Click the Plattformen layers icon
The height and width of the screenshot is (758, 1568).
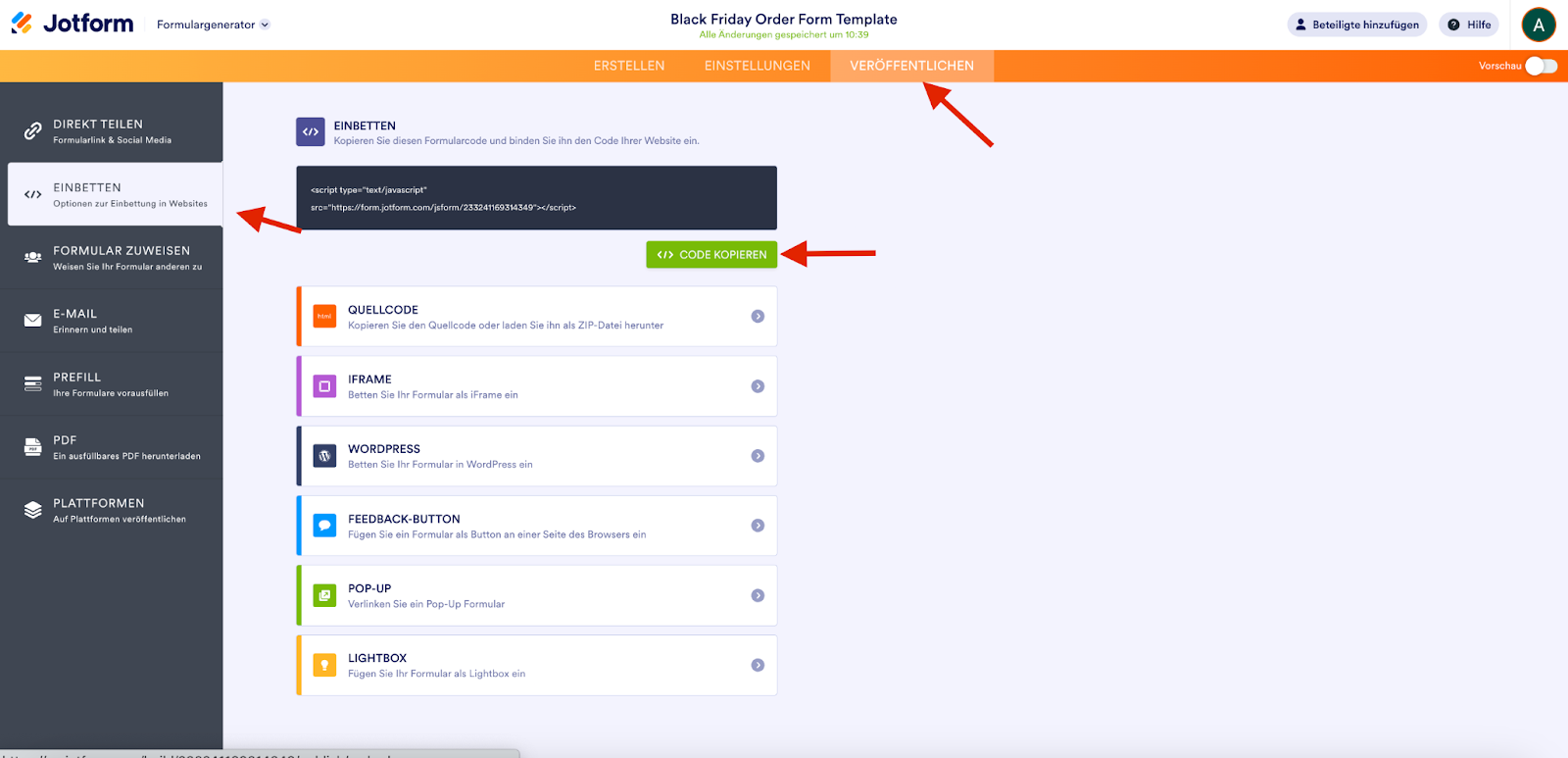click(x=32, y=510)
